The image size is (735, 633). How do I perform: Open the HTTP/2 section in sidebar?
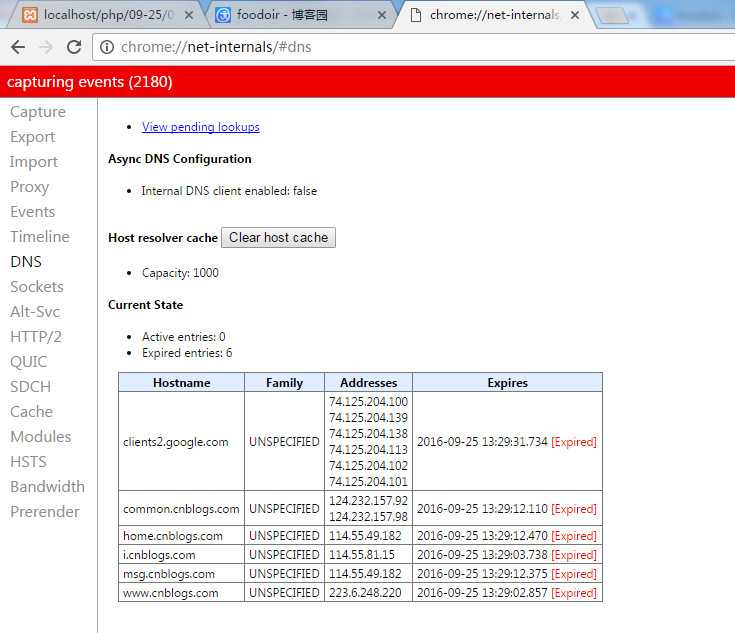(x=36, y=337)
